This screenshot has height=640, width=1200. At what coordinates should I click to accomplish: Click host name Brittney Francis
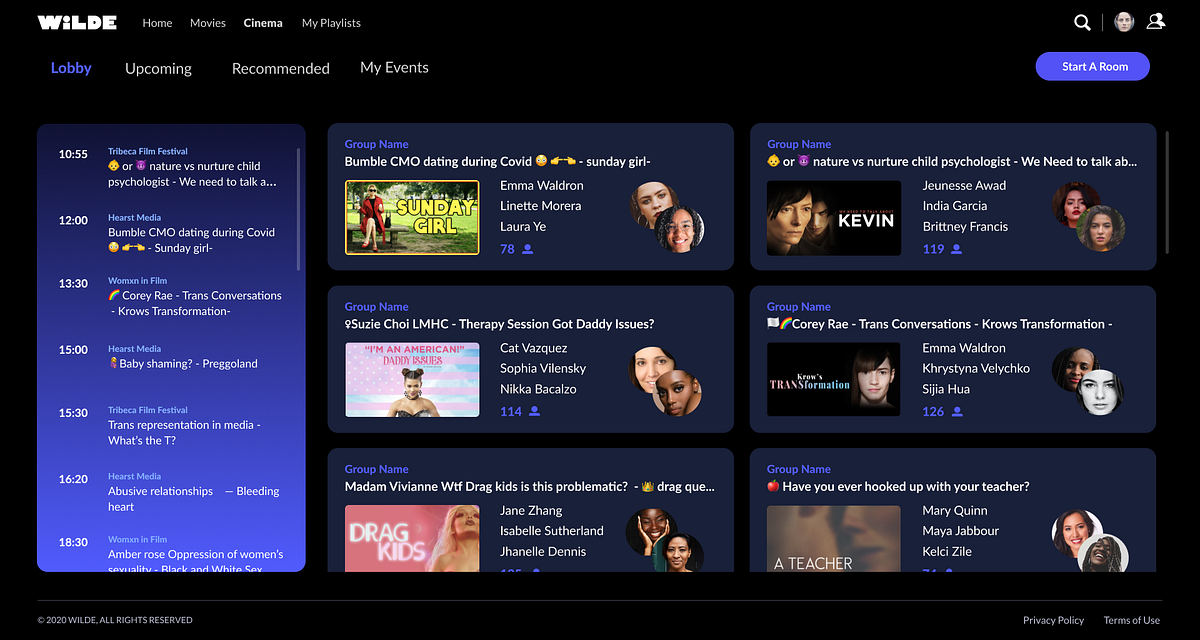(965, 226)
